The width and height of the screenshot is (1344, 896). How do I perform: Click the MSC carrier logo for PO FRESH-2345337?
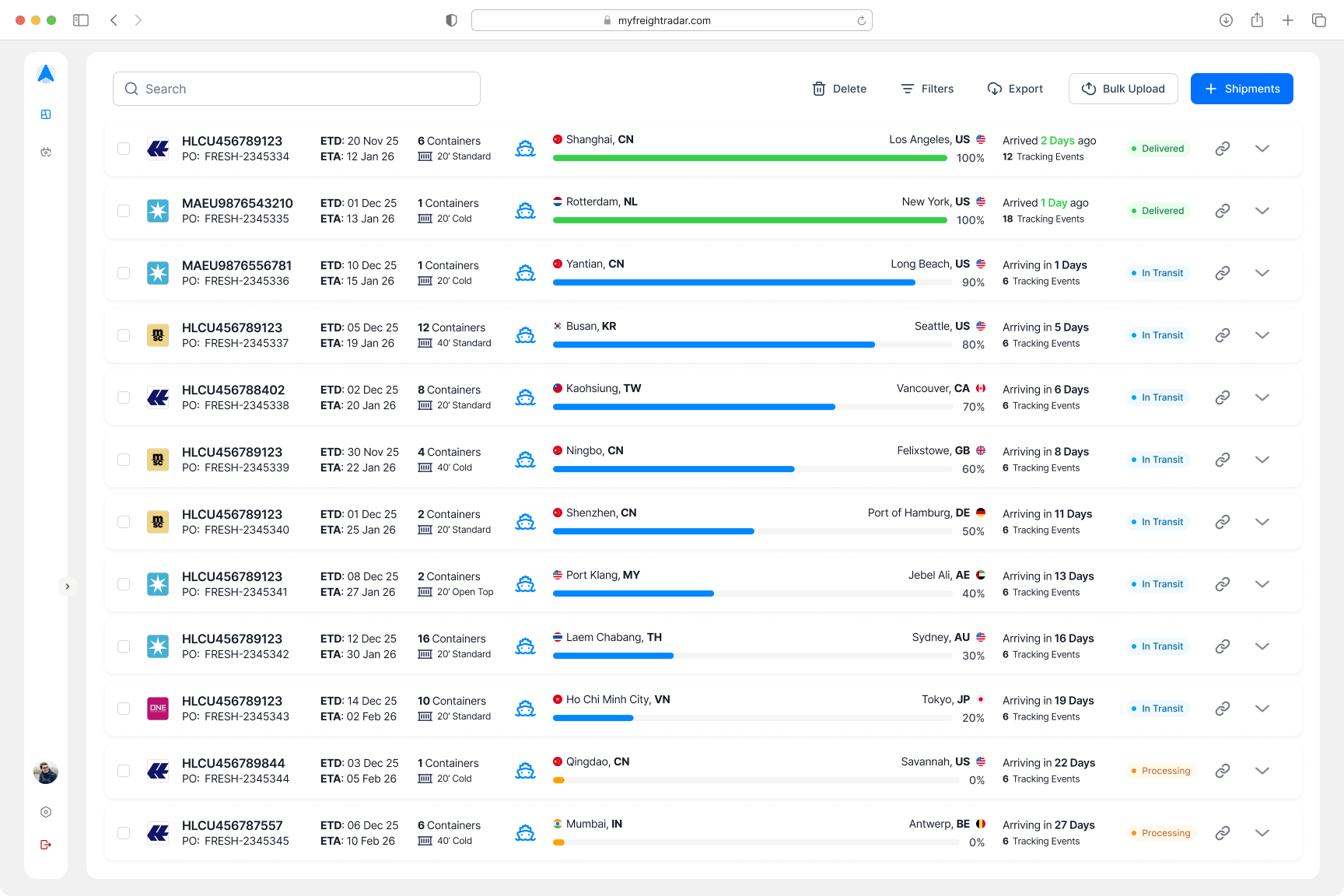click(158, 335)
